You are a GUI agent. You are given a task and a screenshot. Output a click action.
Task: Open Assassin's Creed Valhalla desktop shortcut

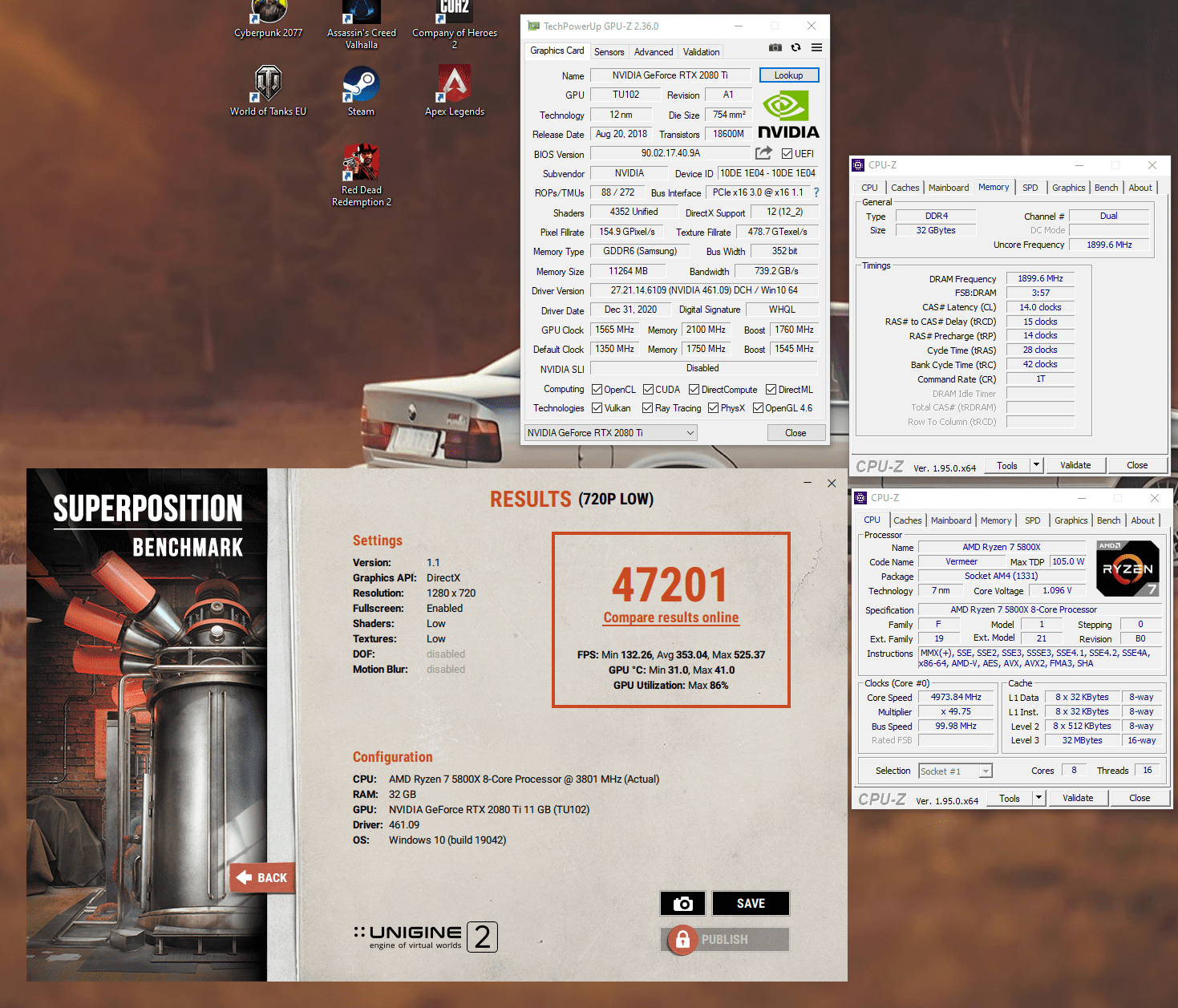[361, 25]
